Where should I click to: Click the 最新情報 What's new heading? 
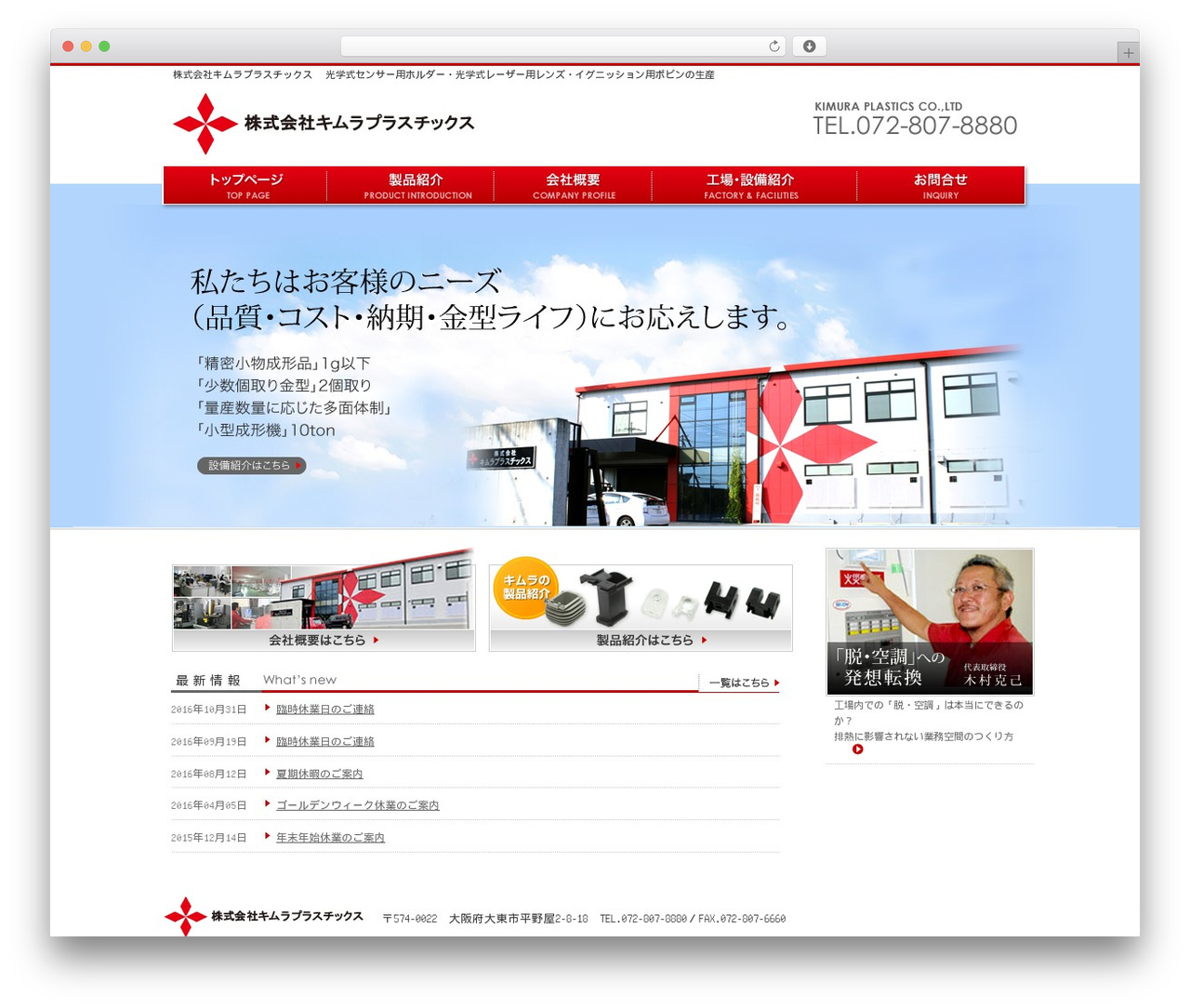[254, 681]
